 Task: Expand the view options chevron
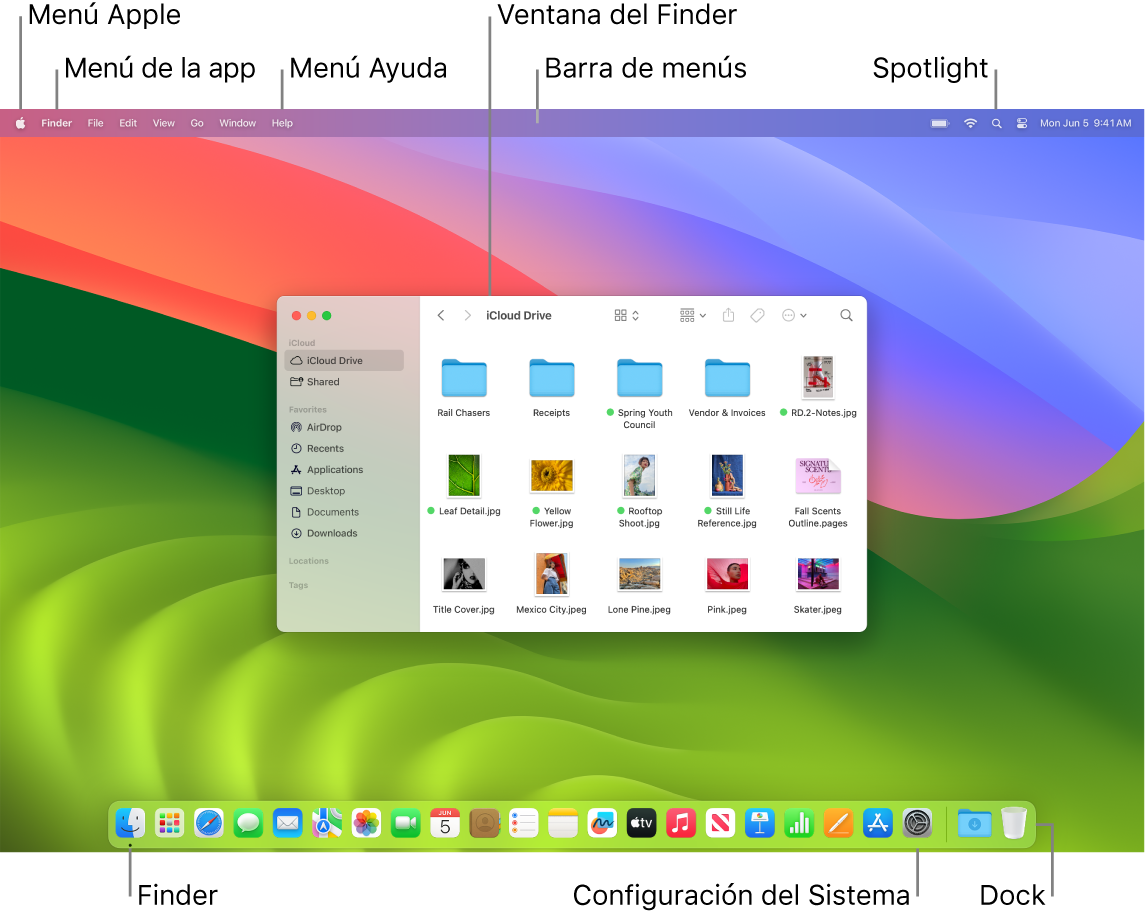click(636, 315)
